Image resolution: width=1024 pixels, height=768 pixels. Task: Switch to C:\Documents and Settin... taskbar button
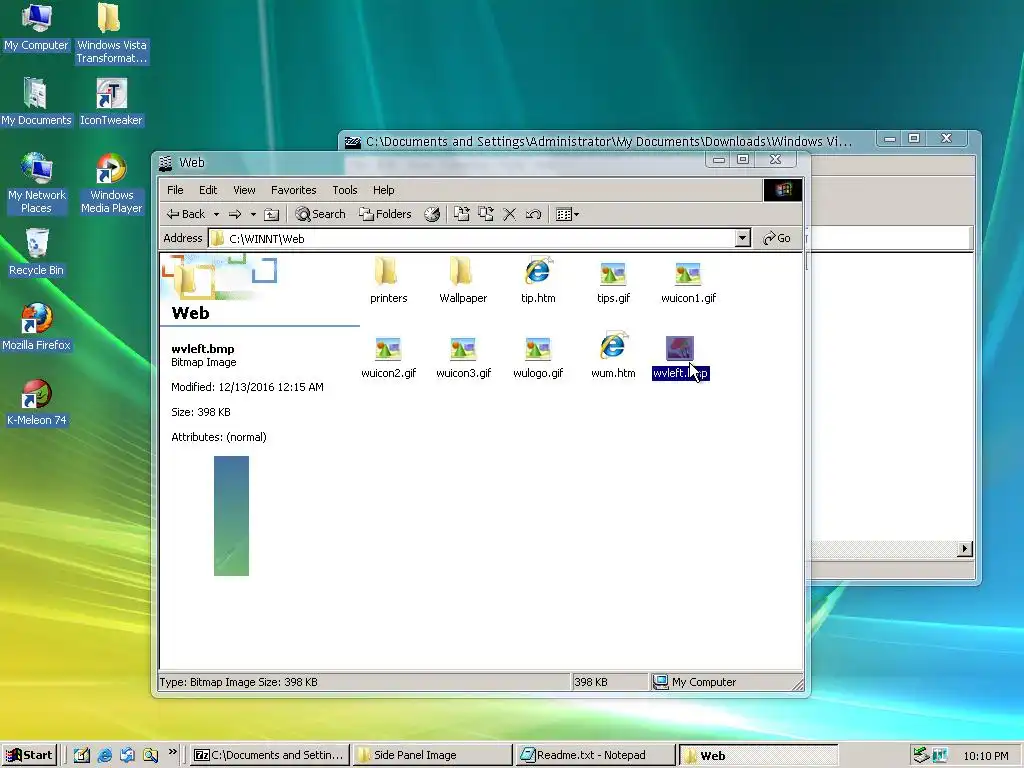point(270,756)
